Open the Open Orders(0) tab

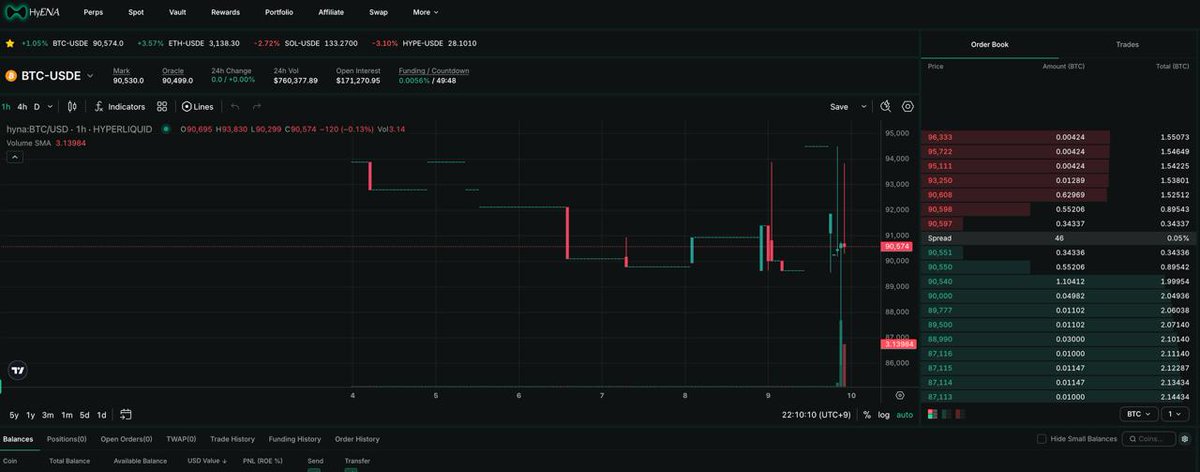point(126,439)
